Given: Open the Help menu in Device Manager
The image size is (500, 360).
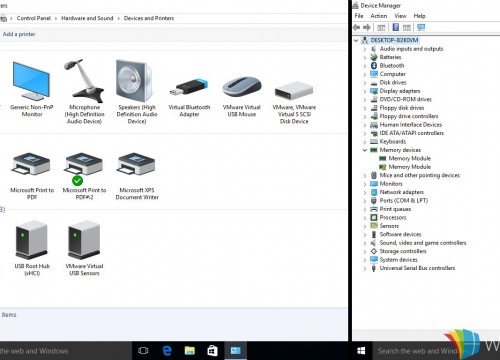Looking at the screenshot, I should [419, 16].
